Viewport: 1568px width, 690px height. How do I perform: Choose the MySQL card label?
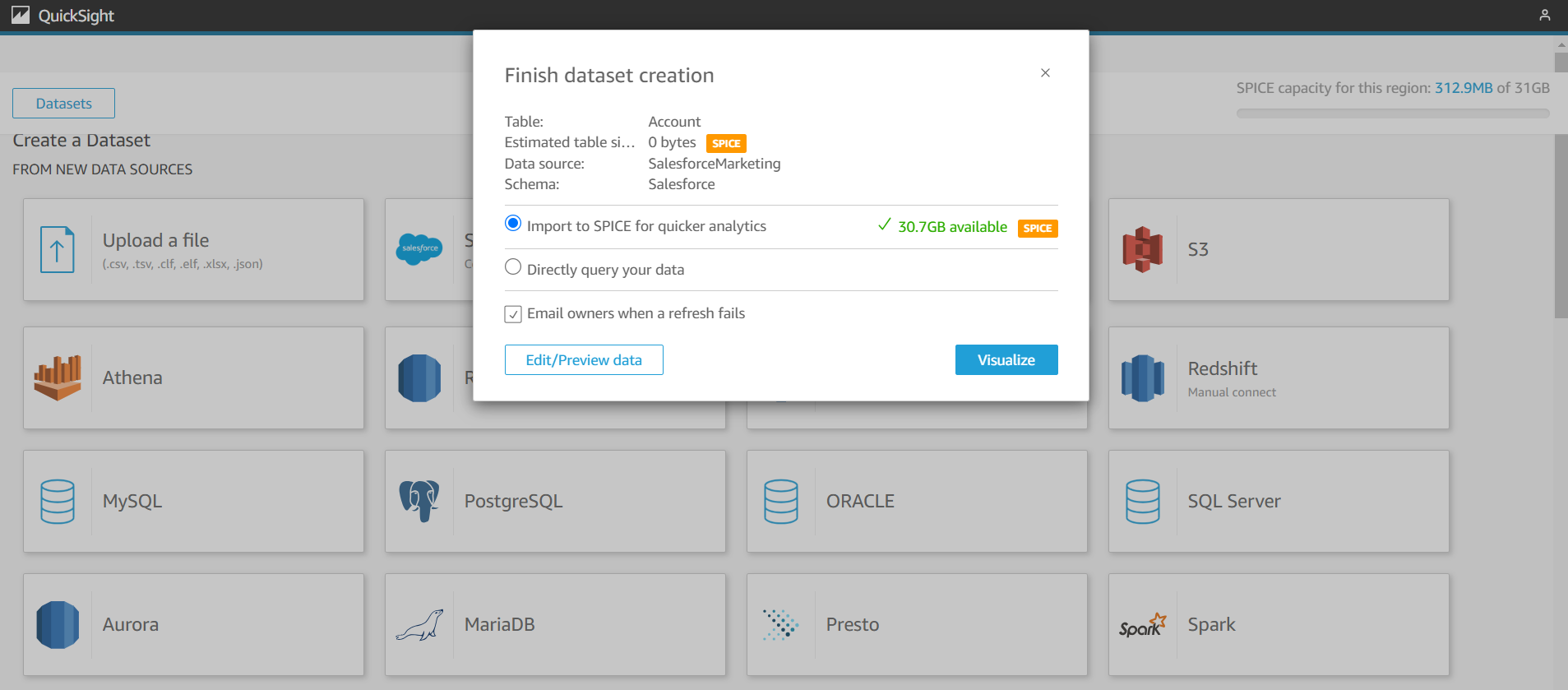132,501
